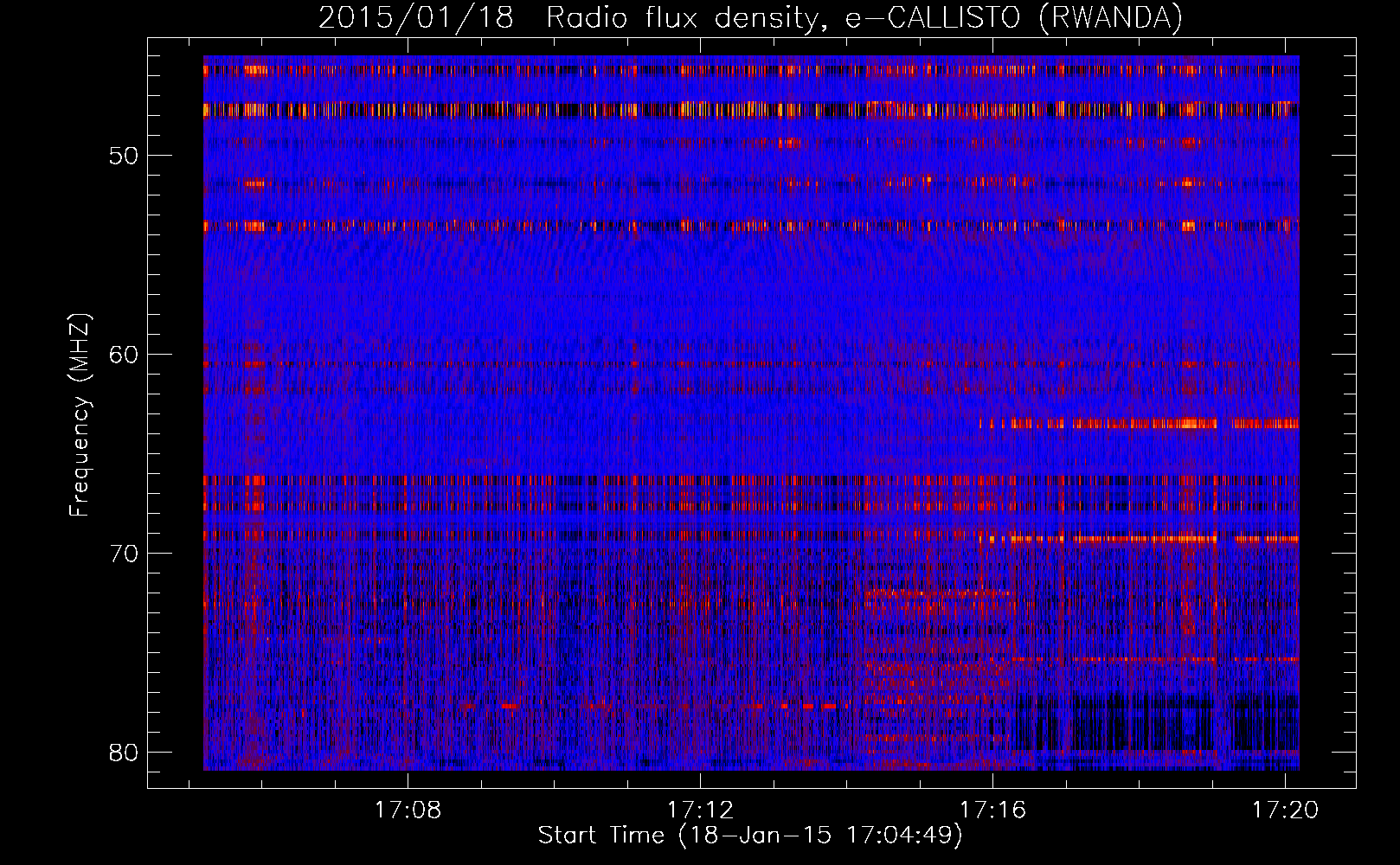This screenshot has height=865, width=1400.
Task: Click the 17:20 time tick label
Action: [x=1285, y=810]
